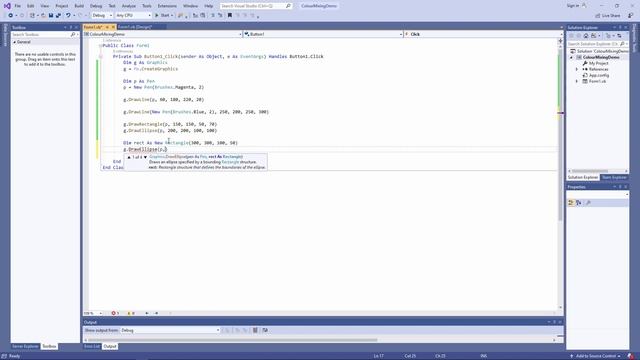Click previous overload arrow in IntelliSense tooltip
Screen dimensions: 640x360
point(129,157)
